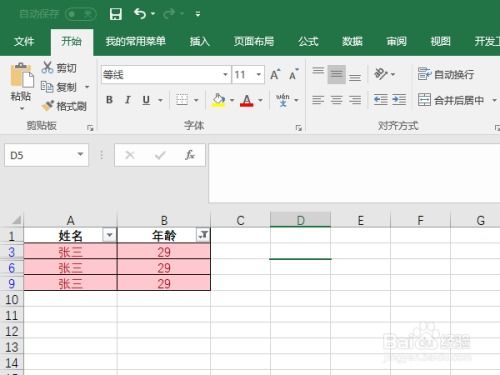
Task: Click the Increase Indent icon
Action: click(399, 100)
